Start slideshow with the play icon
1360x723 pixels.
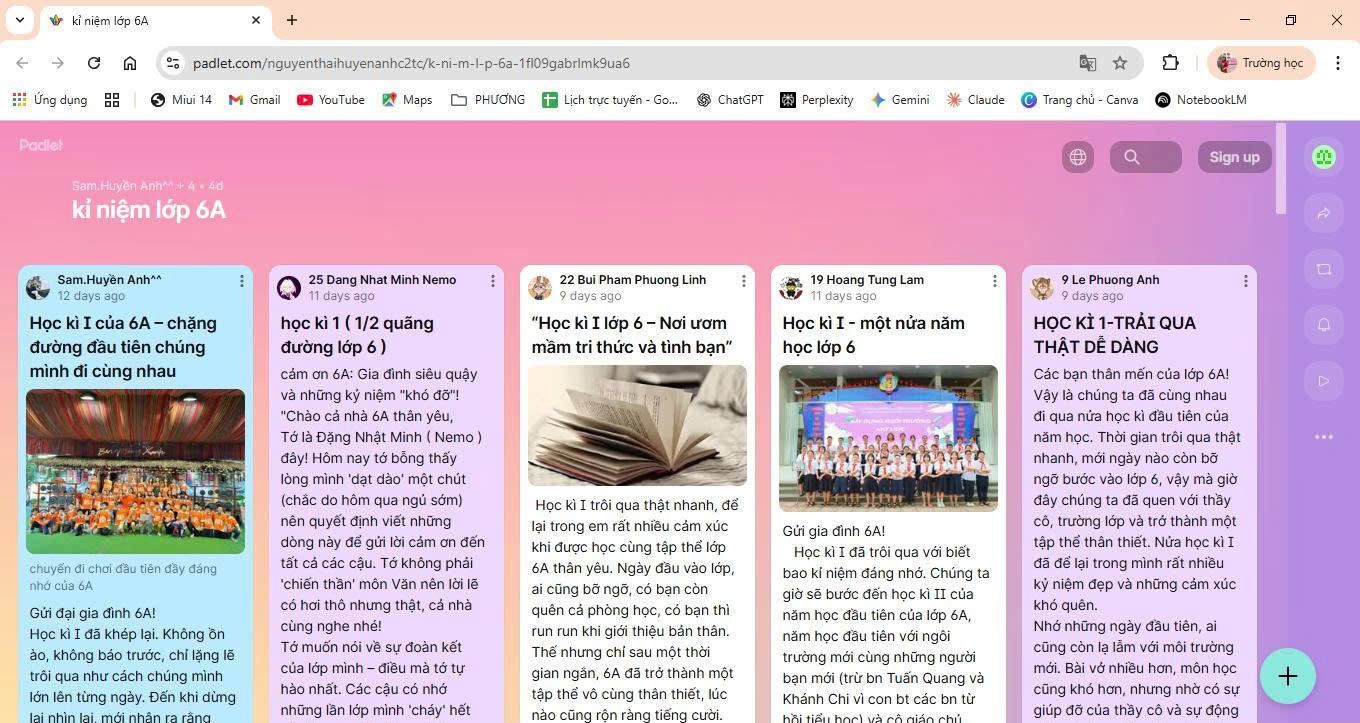pos(1324,381)
